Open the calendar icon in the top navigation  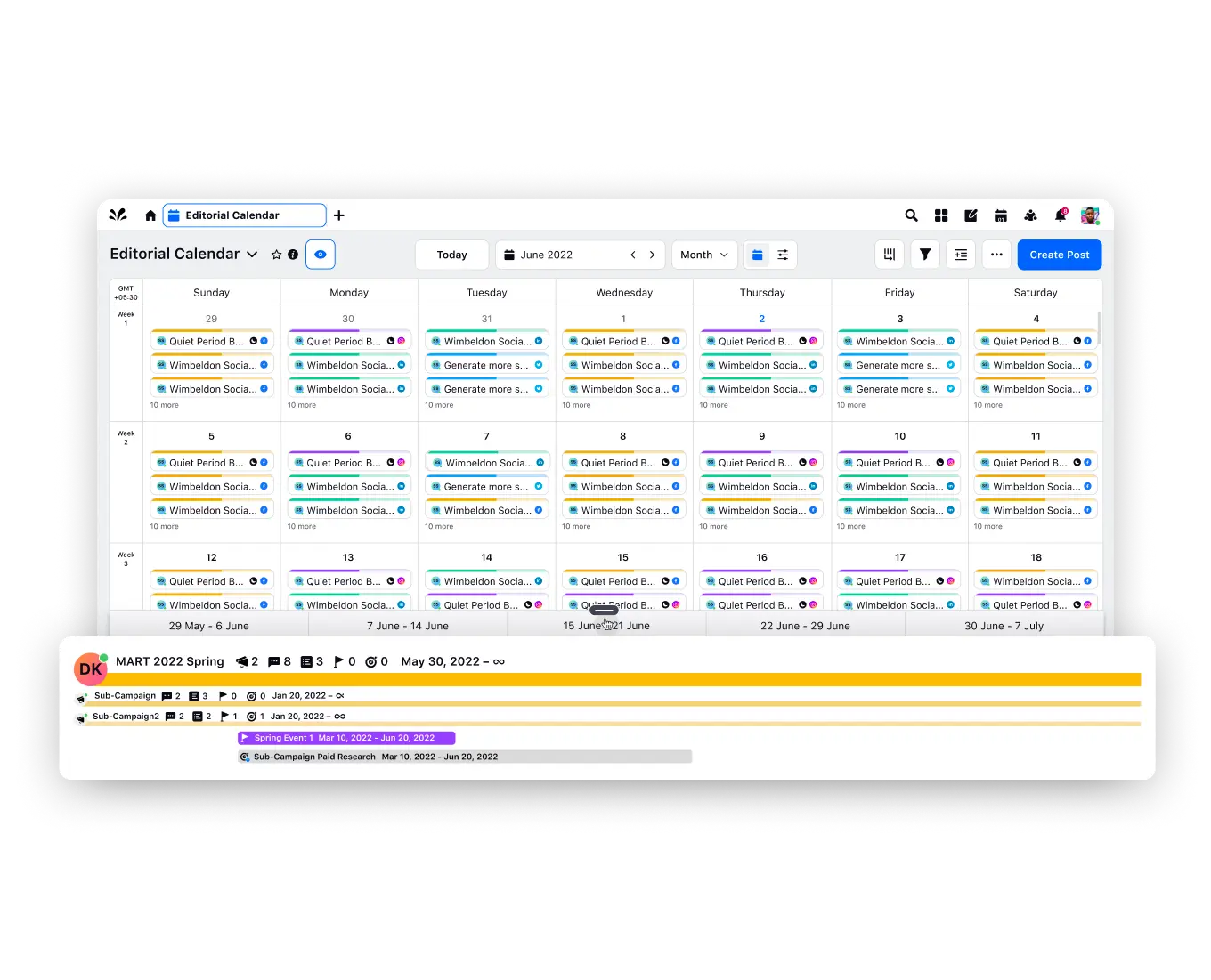coord(1001,215)
